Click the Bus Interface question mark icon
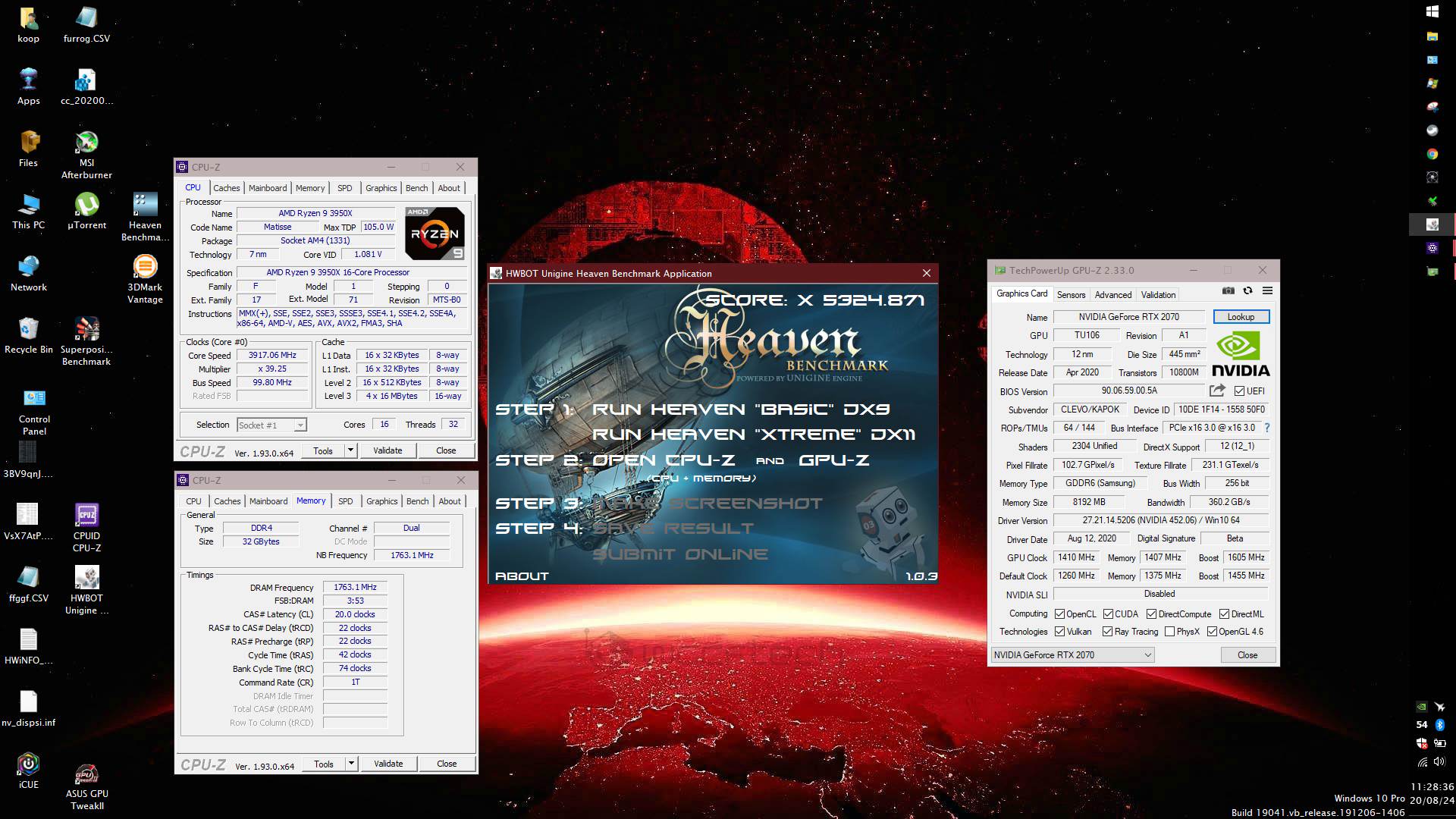1456x819 pixels. point(1267,428)
